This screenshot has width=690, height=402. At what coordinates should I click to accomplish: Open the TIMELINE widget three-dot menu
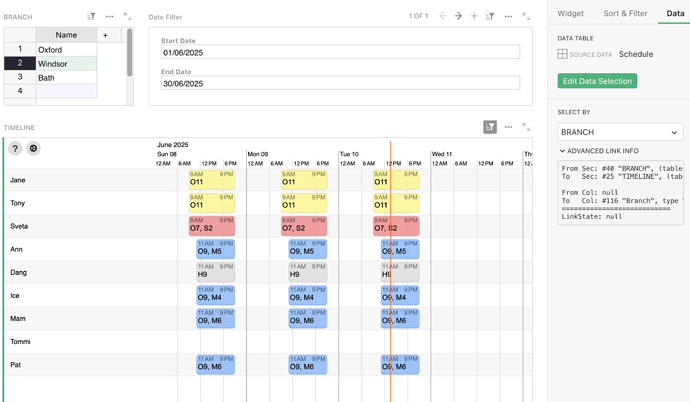tap(508, 128)
